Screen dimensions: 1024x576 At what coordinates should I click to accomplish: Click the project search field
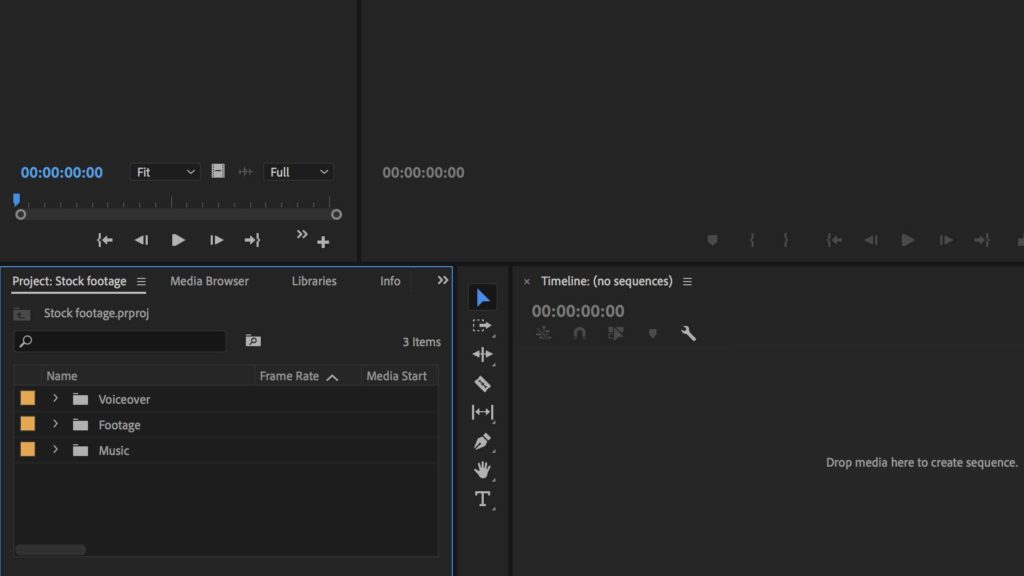coord(120,341)
